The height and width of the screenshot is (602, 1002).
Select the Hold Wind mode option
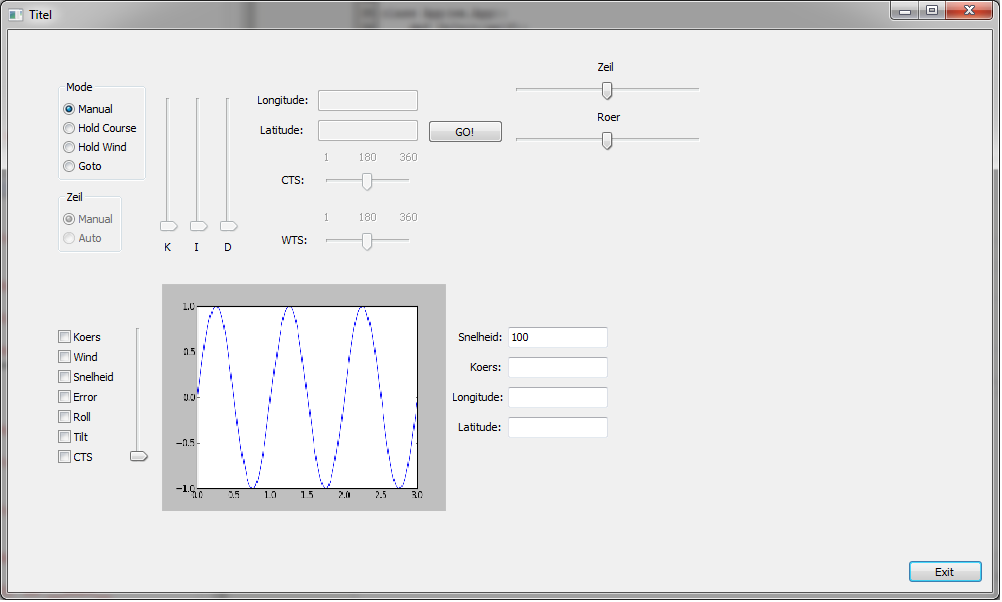pyautogui.click(x=69, y=147)
